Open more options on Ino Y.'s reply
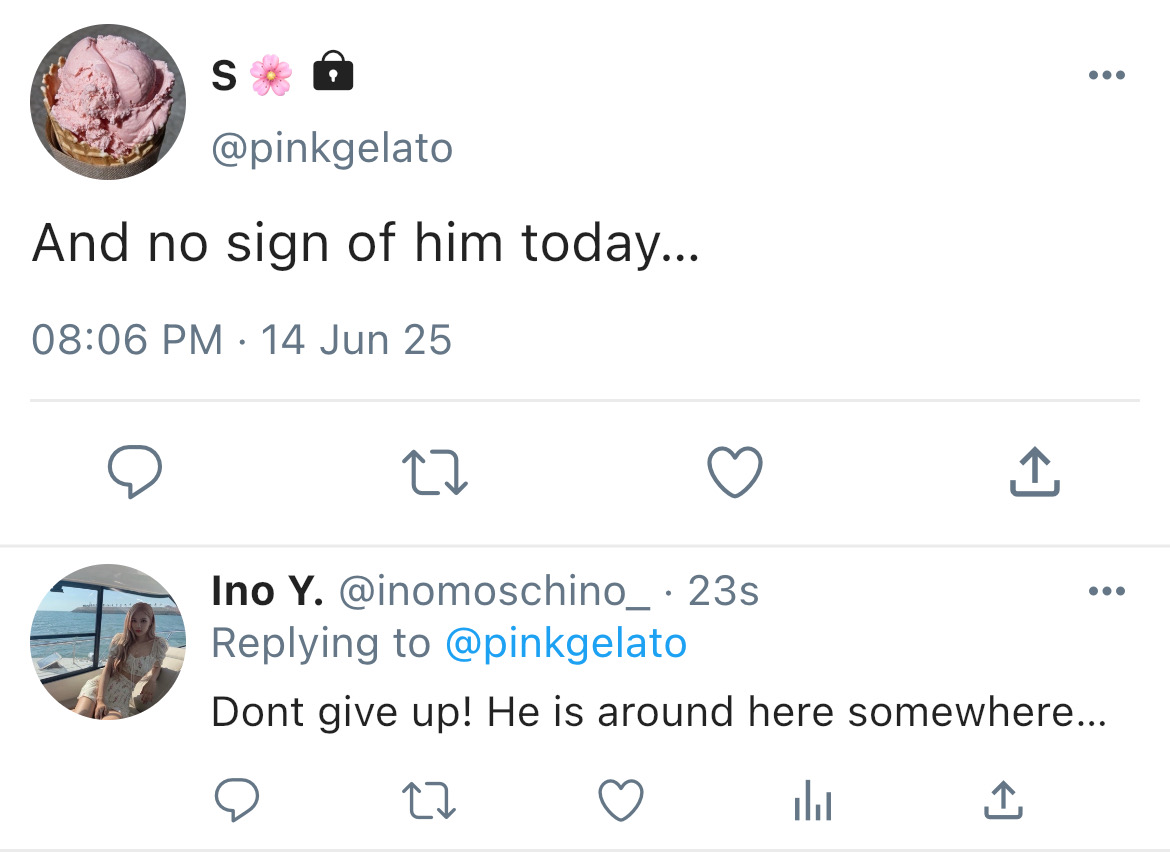The width and height of the screenshot is (1170, 852). [x=1107, y=591]
